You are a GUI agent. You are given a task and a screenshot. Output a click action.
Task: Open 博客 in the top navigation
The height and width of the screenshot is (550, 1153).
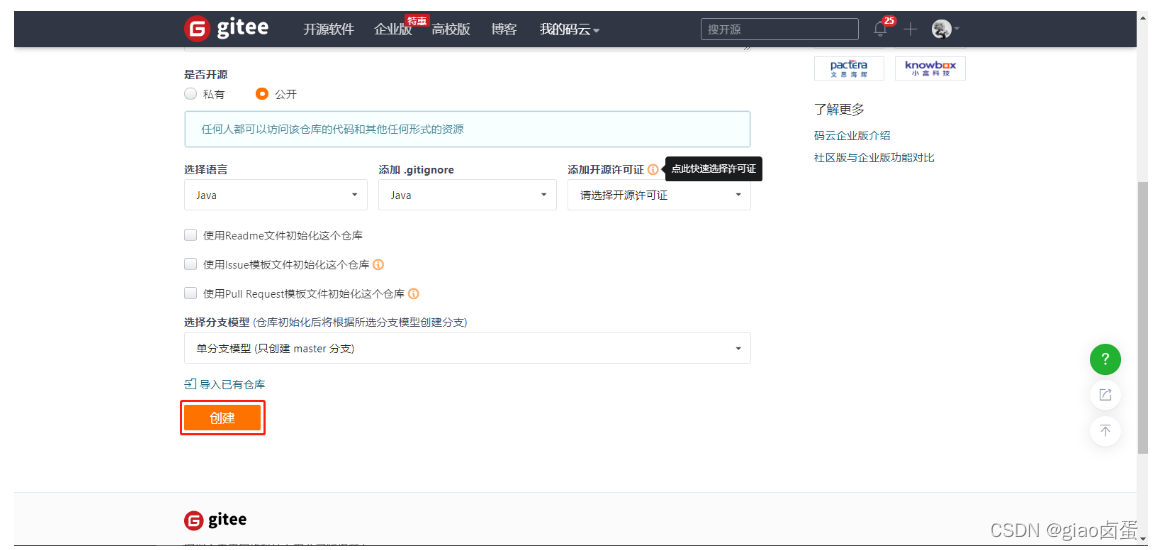point(504,29)
